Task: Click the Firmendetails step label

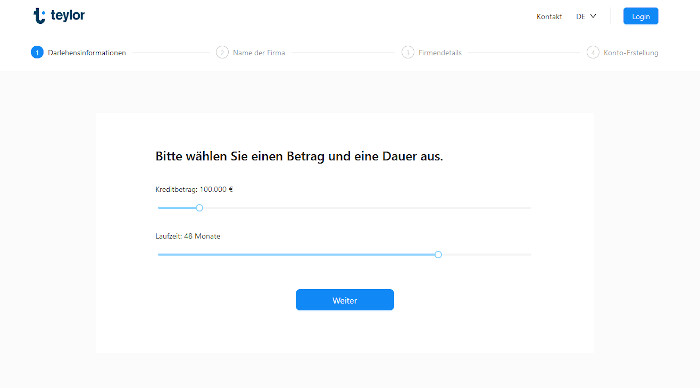Action: (440, 53)
